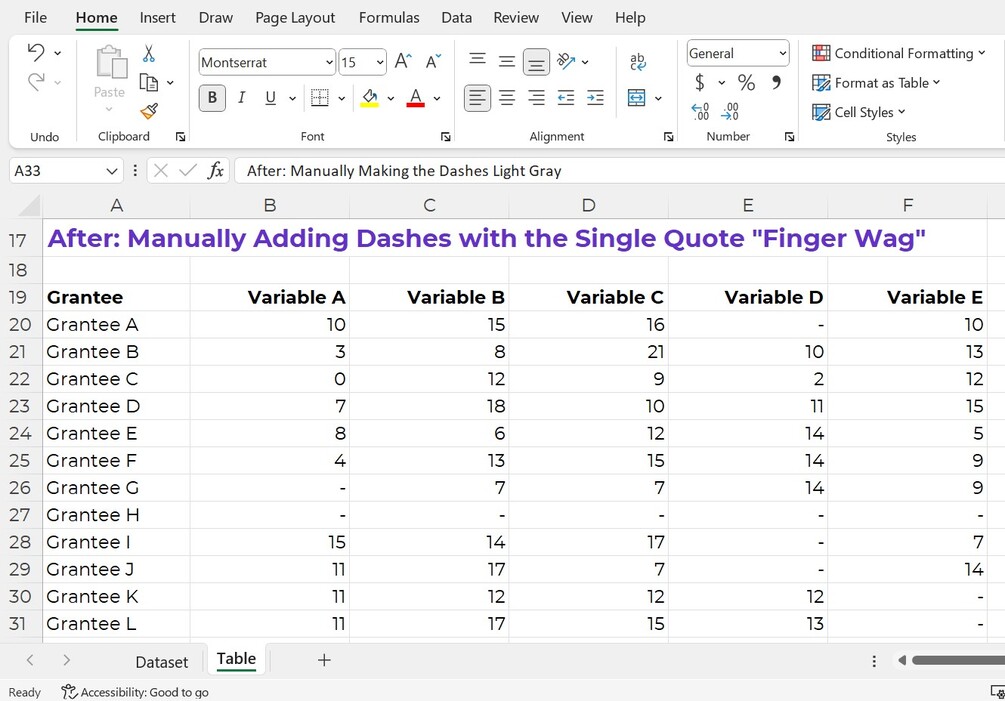Select the Grantee H cell

[x=116, y=515]
